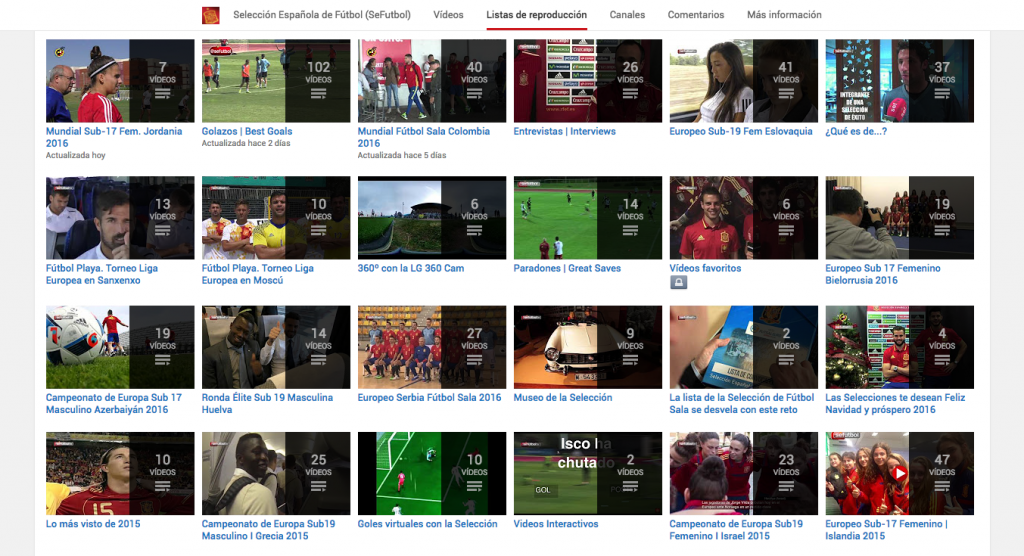Image resolution: width=1024 pixels, height=556 pixels.
Task: Click the Entrevistas thumbnail with 26 vídeos
Action: (x=588, y=80)
